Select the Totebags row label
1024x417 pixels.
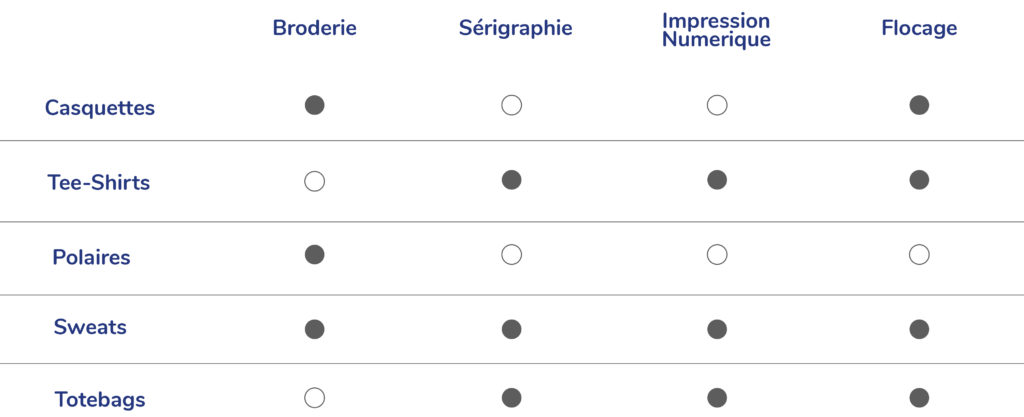[99, 400]
